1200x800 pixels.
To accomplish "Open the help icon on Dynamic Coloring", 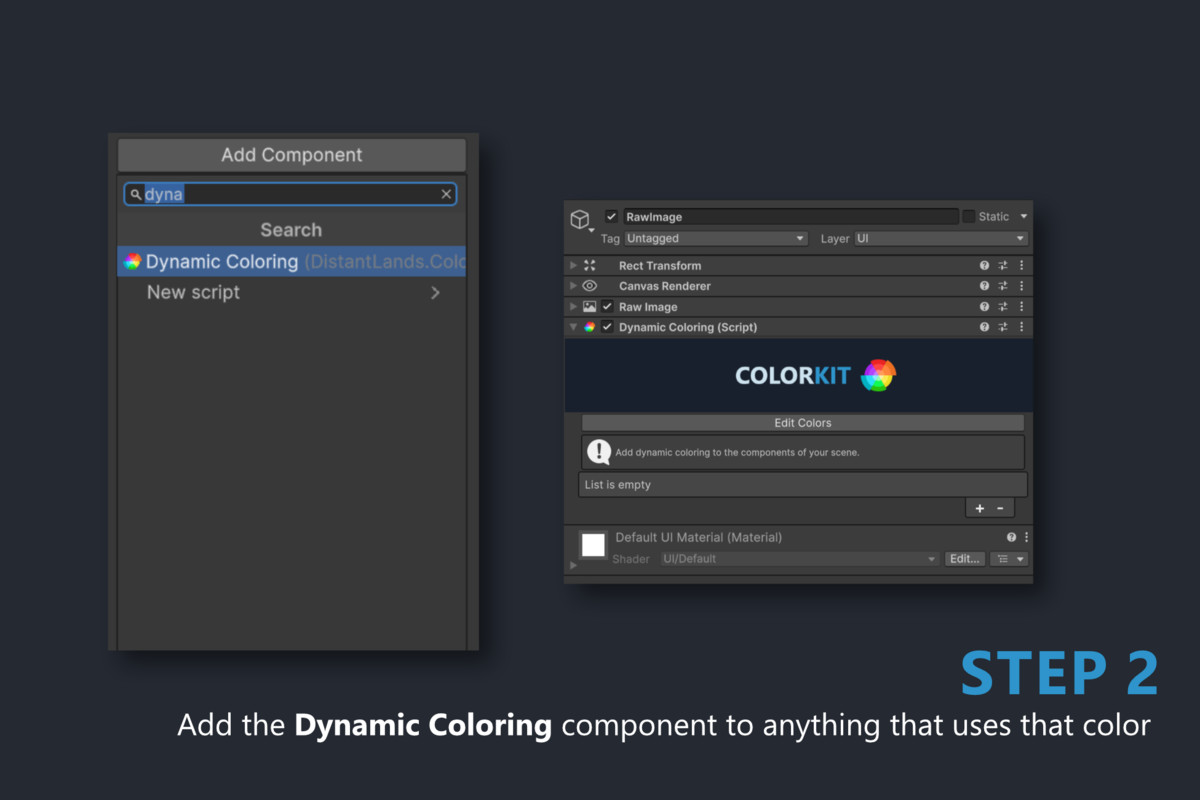I will coord(983,327).
